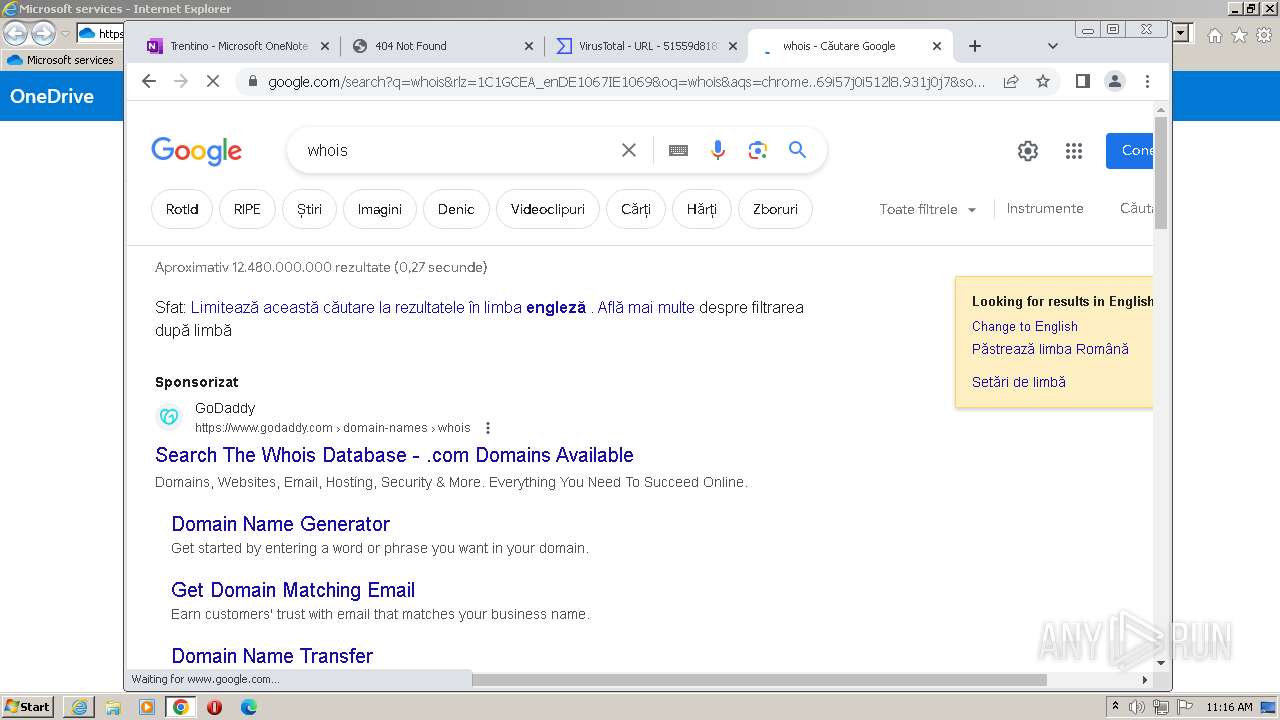Open Internet Explorer home icon
The width and height of the screenshot is (1280, 720).
click(x=1214, y=35)
